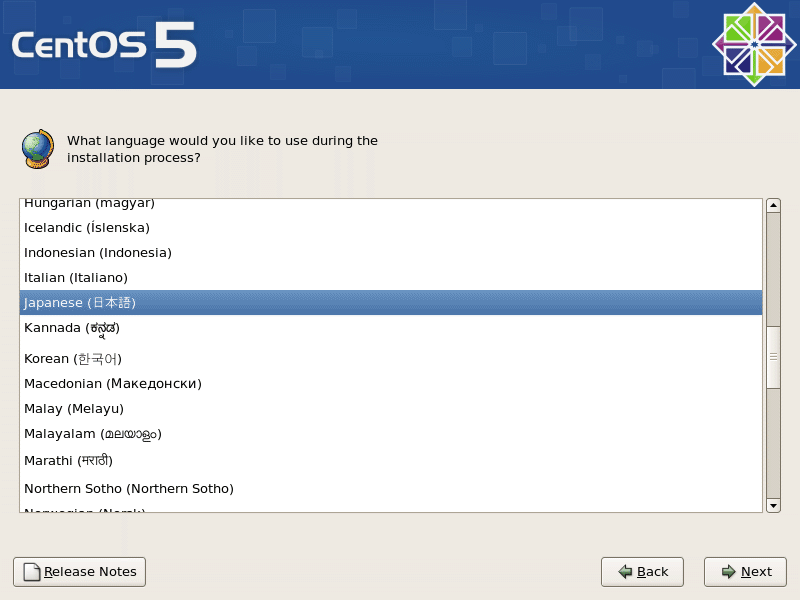
Task: Choose Italian (Italiano) from the list
Action: tap(391, 278)
